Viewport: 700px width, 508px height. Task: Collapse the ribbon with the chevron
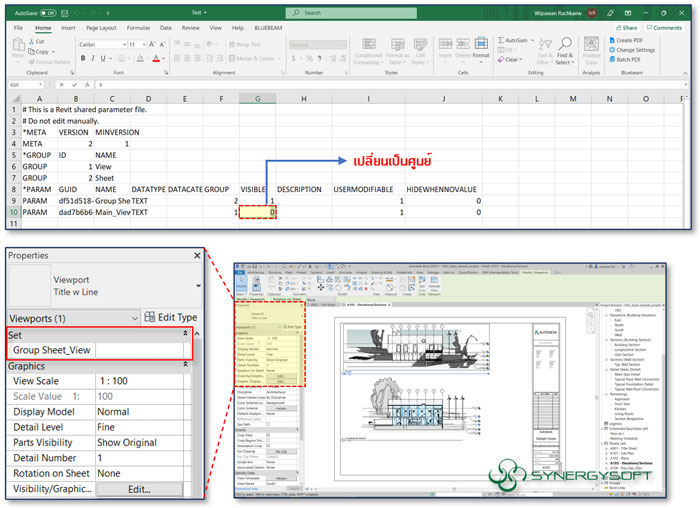(685, 73)
